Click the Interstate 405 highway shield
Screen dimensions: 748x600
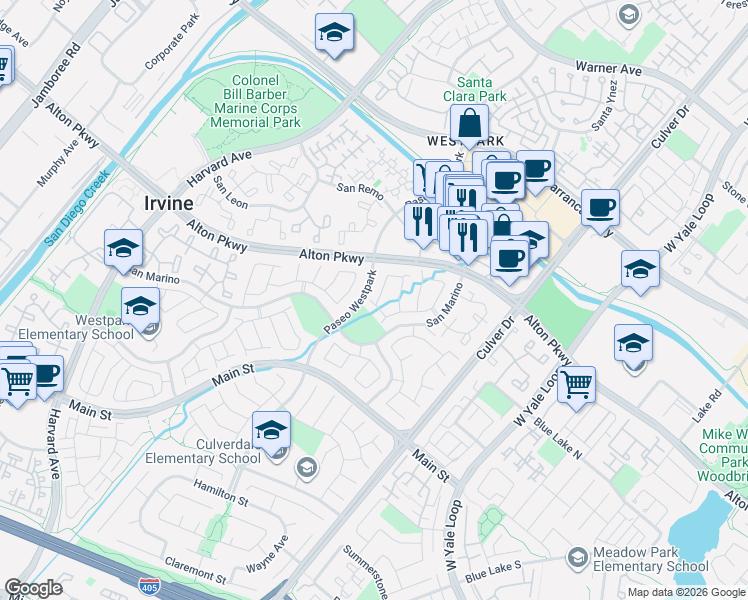point(149,586)
